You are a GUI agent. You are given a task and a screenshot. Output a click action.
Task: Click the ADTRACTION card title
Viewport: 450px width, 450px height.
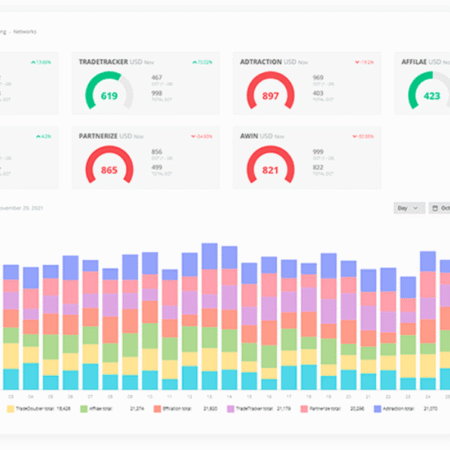(x=261, y=62)
